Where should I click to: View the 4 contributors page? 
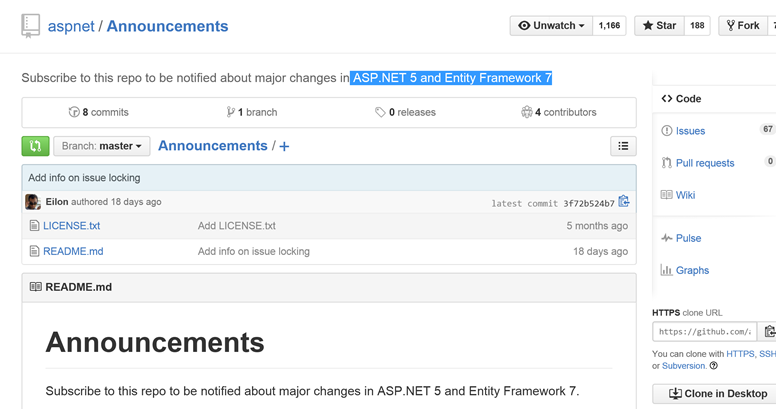pyautogui.click(x=559, y=112)
